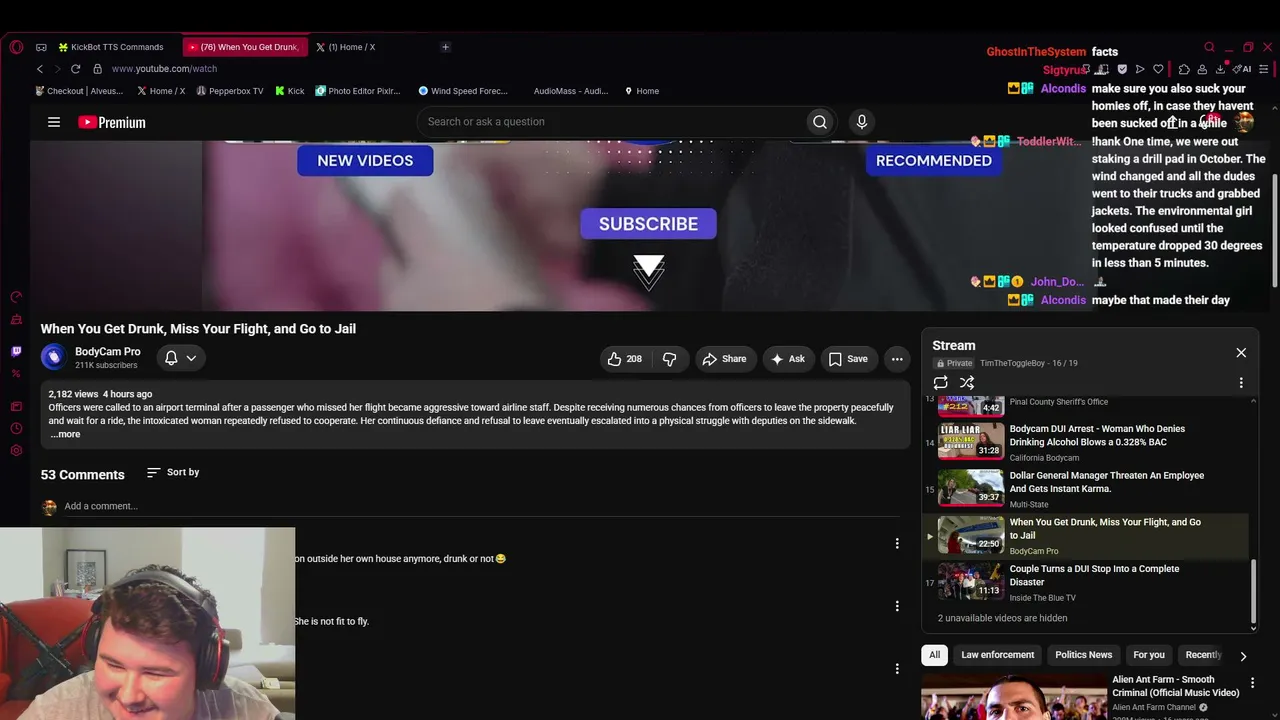The width and height of the screenshot is (1280, 720).
Task: Open the BodyCam Pro channel avatar
Action: tap(53, 357)
